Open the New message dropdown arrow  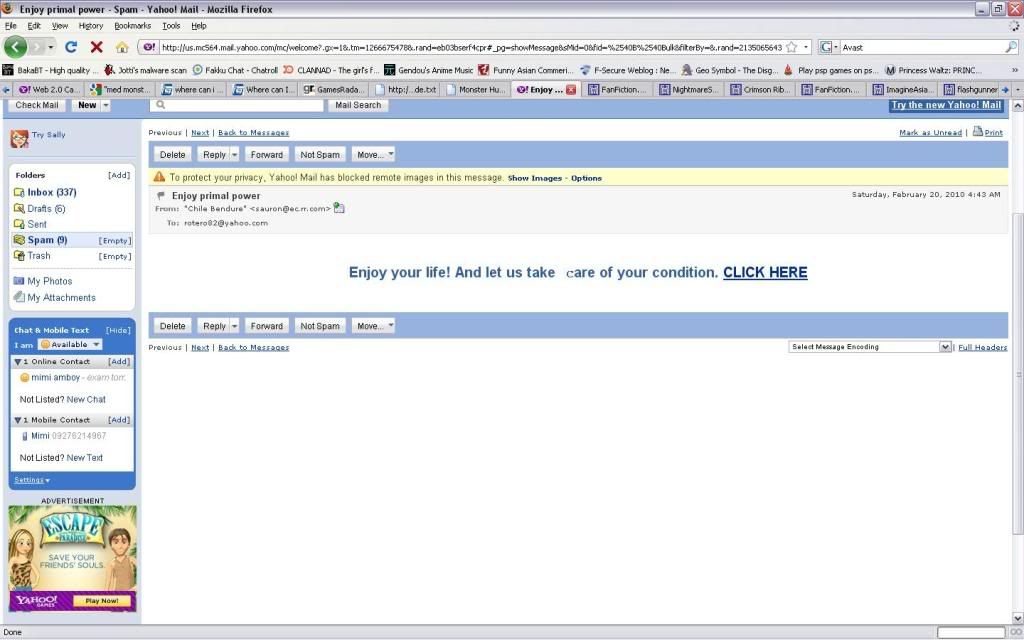(x=106, y=105)
